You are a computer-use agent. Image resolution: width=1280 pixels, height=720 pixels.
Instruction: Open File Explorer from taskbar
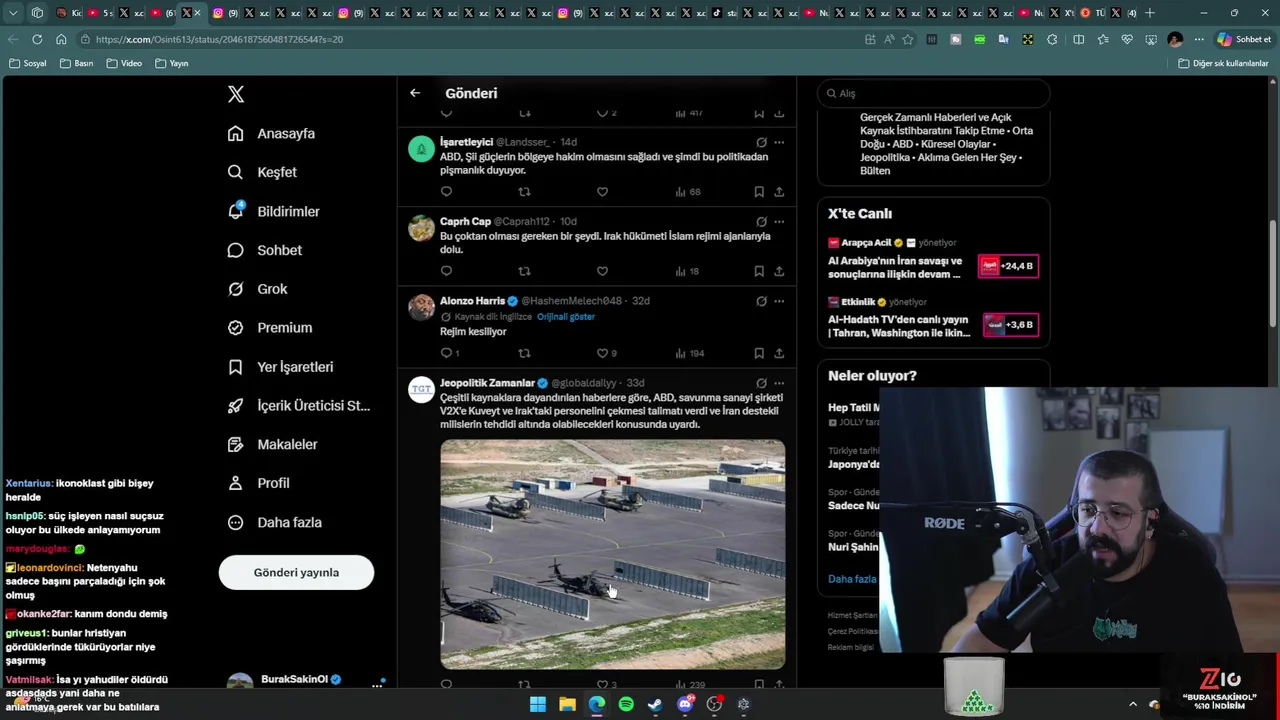pyautogui.click(x=567, y=704)
